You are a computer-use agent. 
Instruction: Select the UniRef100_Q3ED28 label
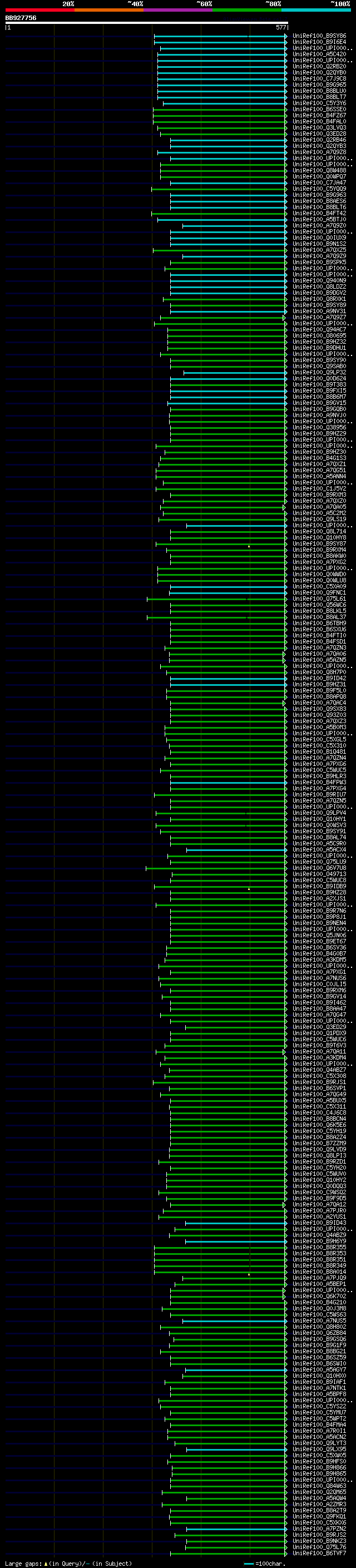[319, 134]
